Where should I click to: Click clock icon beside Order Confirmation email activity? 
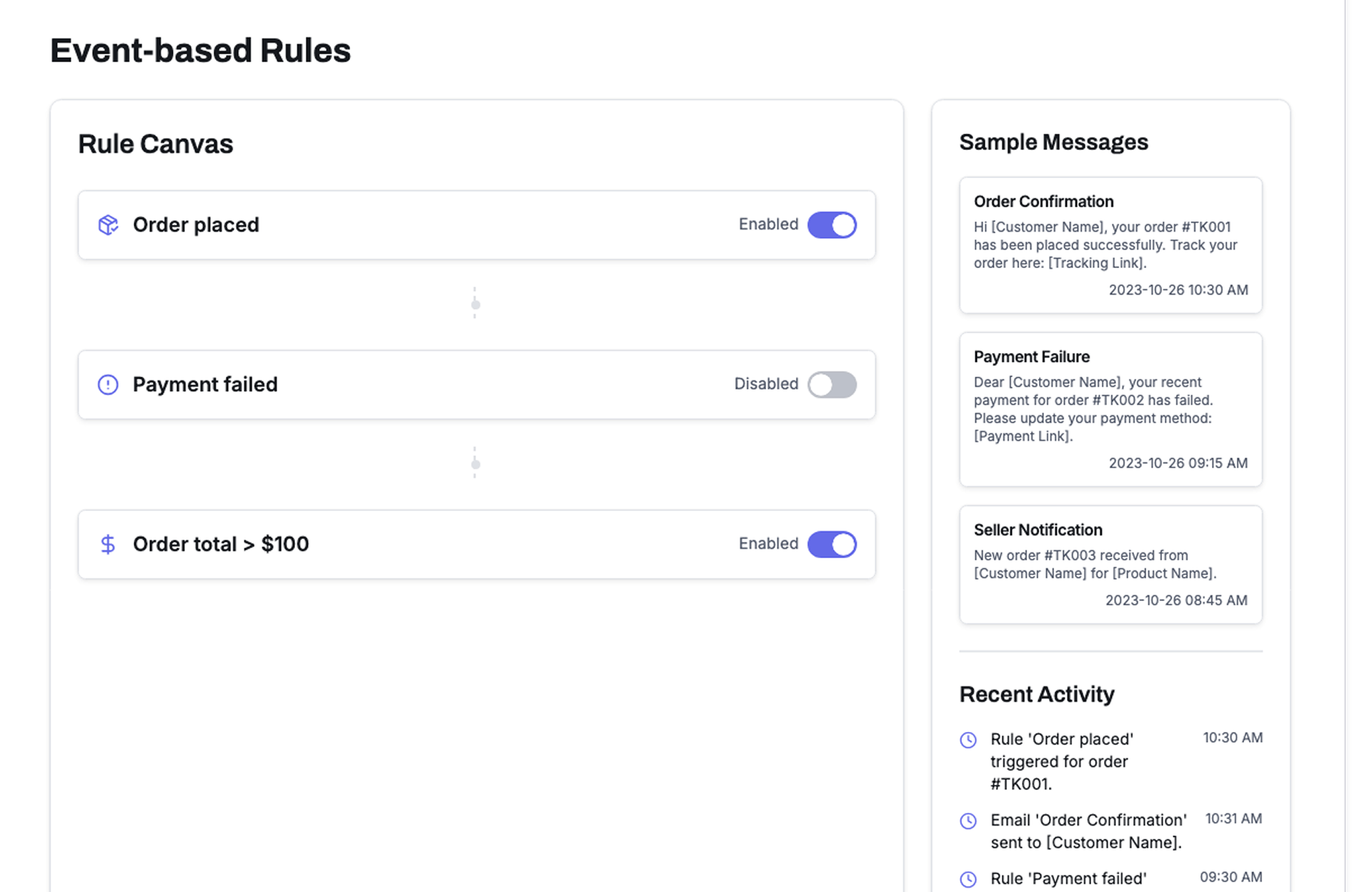(968, 821)
